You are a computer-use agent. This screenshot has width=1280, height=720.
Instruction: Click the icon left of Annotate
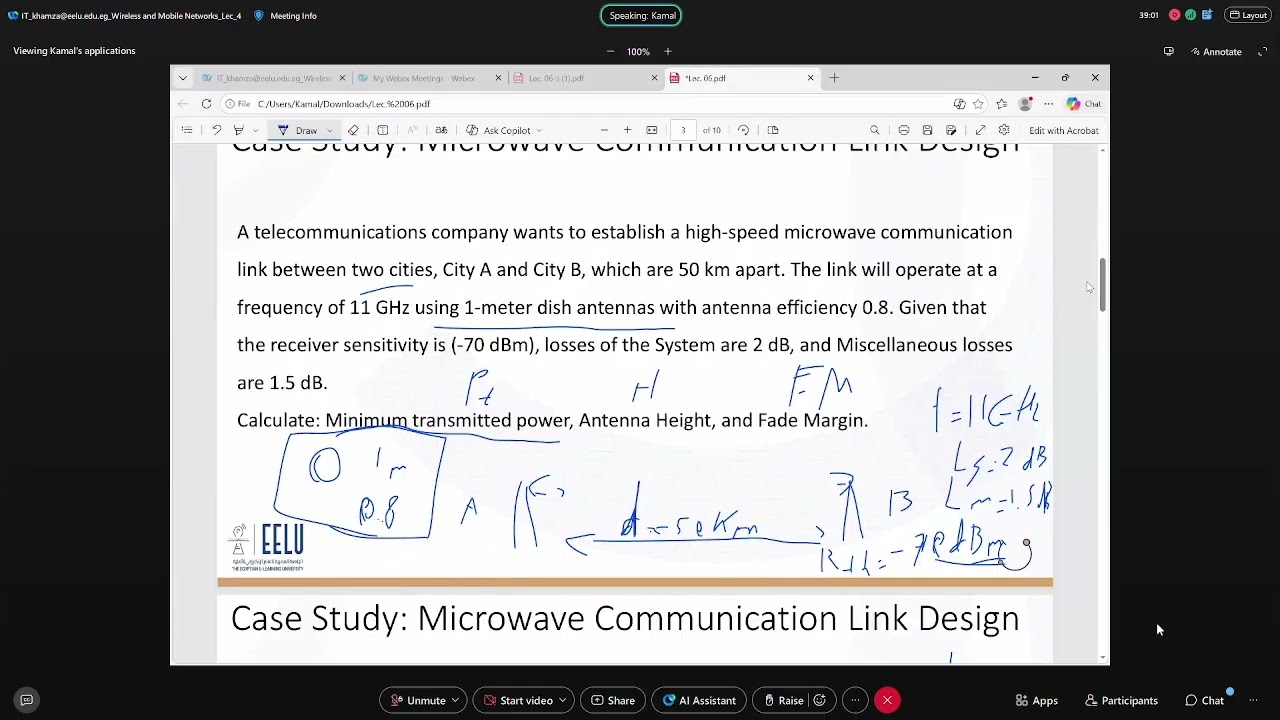point(1168,52)
